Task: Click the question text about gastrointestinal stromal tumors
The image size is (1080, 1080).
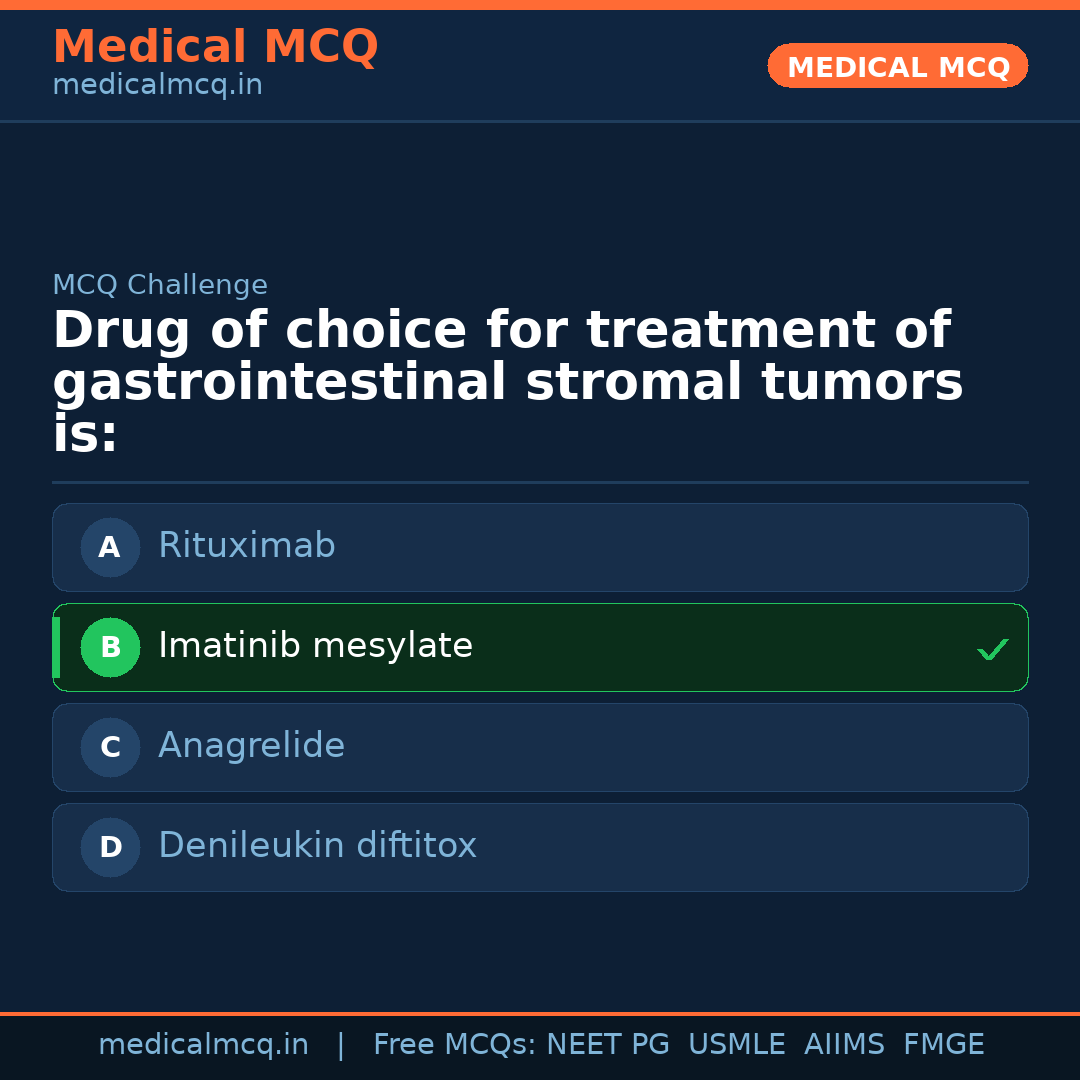Action: pos(507,383)
